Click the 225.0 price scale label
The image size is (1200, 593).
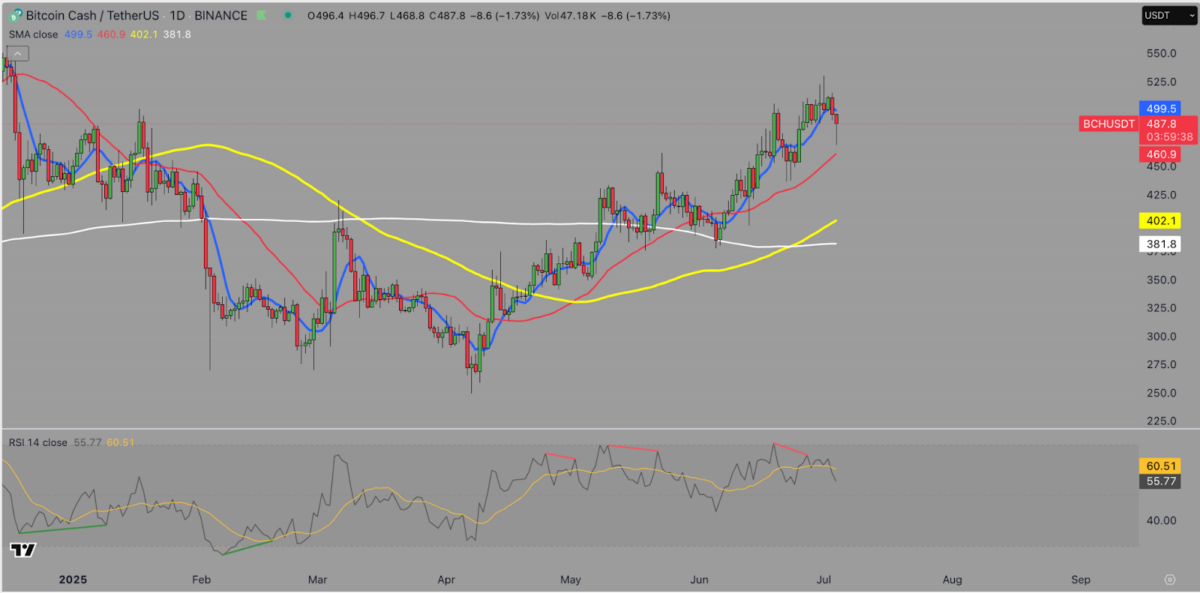[x=1160, y=420]
